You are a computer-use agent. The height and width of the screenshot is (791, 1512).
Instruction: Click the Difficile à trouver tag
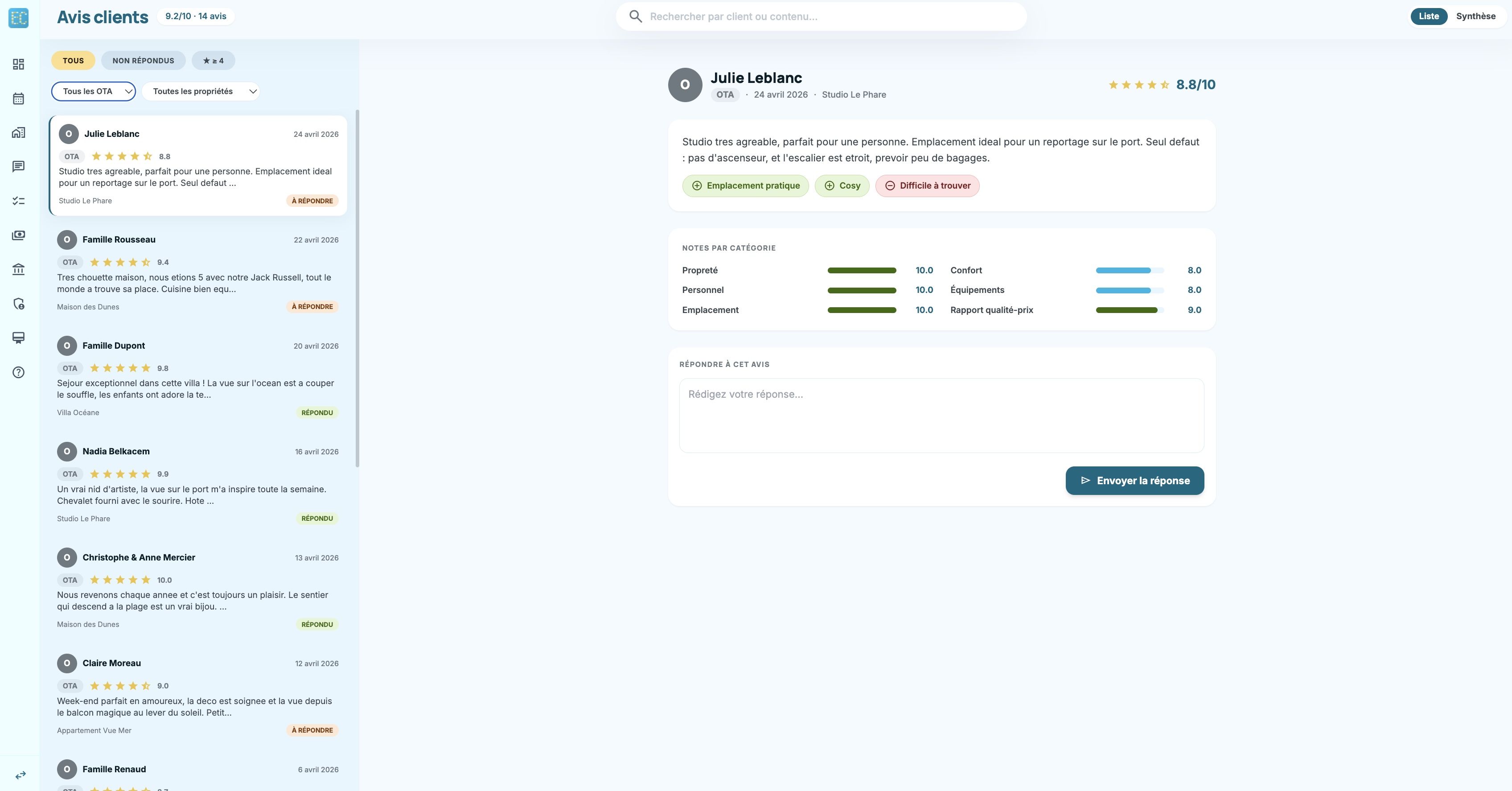click(x=927, y=185)
